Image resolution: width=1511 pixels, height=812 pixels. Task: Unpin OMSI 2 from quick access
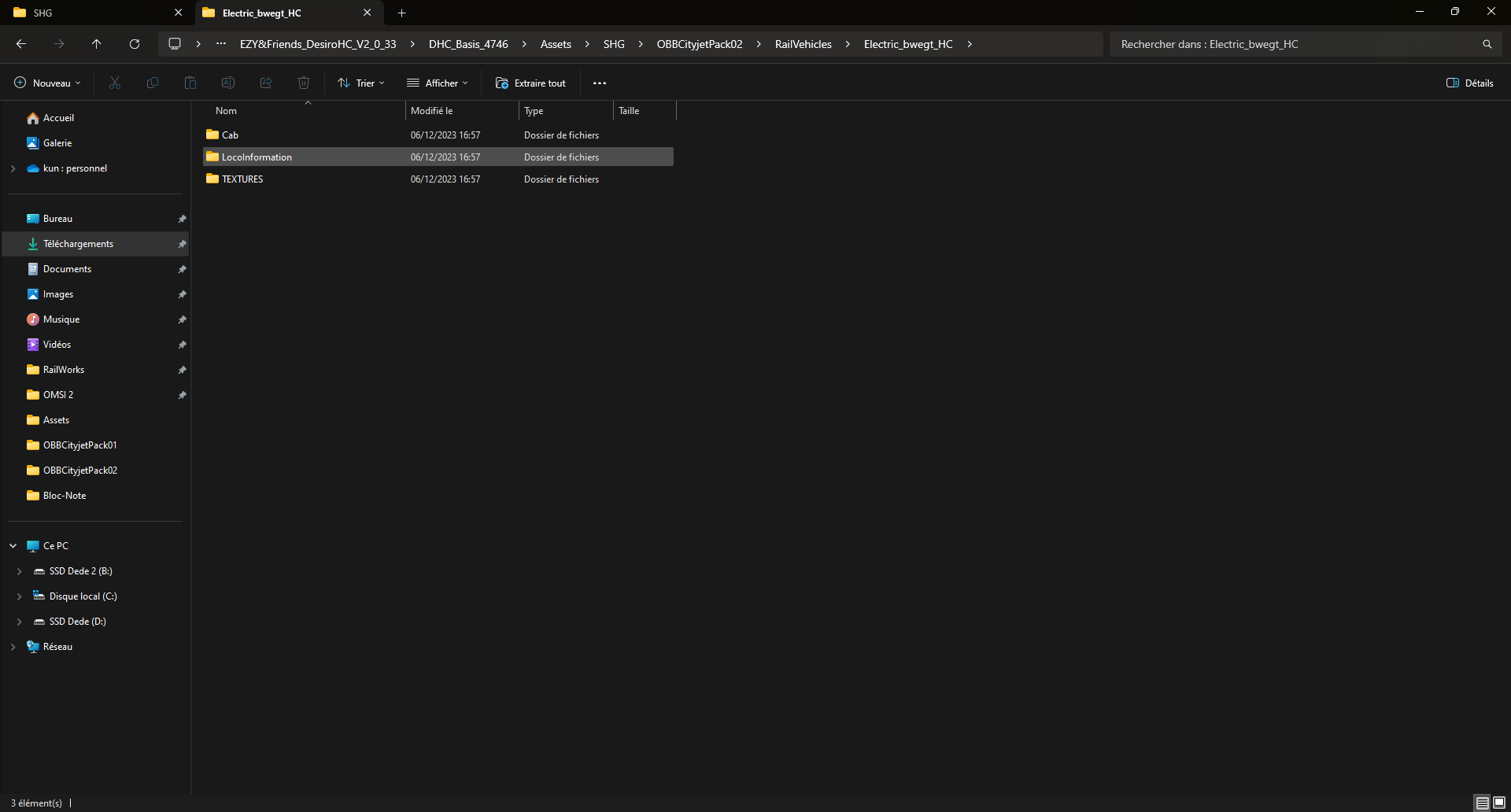coord(182,395)
